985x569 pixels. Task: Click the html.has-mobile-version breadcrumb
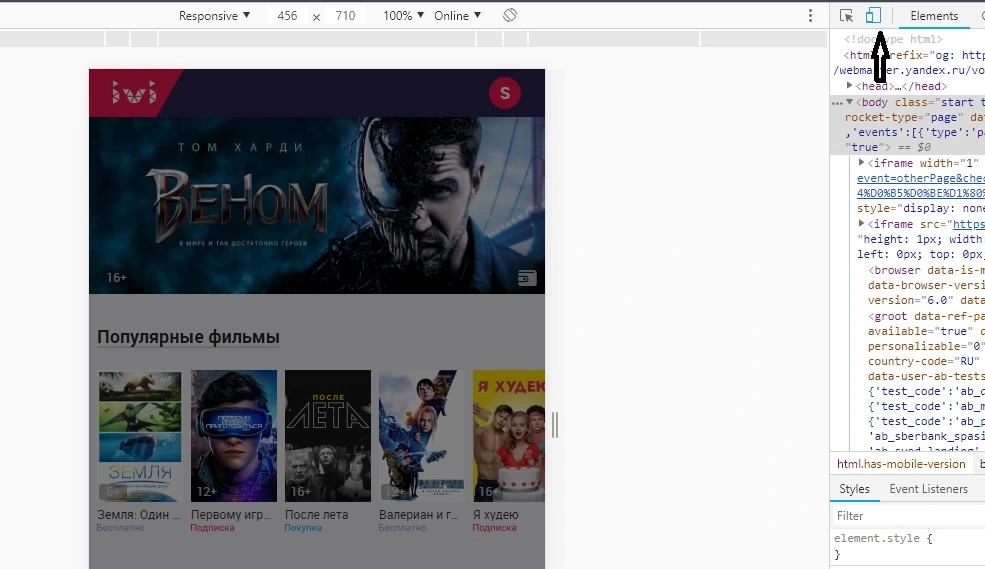pyautogui.click(x=901, y=464)
